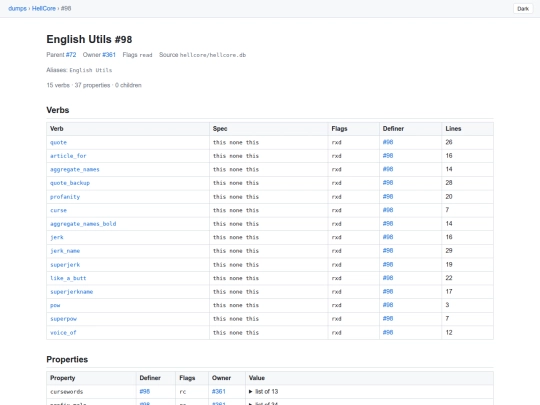Select 'this none this' spec in curse row

(236, 210)
